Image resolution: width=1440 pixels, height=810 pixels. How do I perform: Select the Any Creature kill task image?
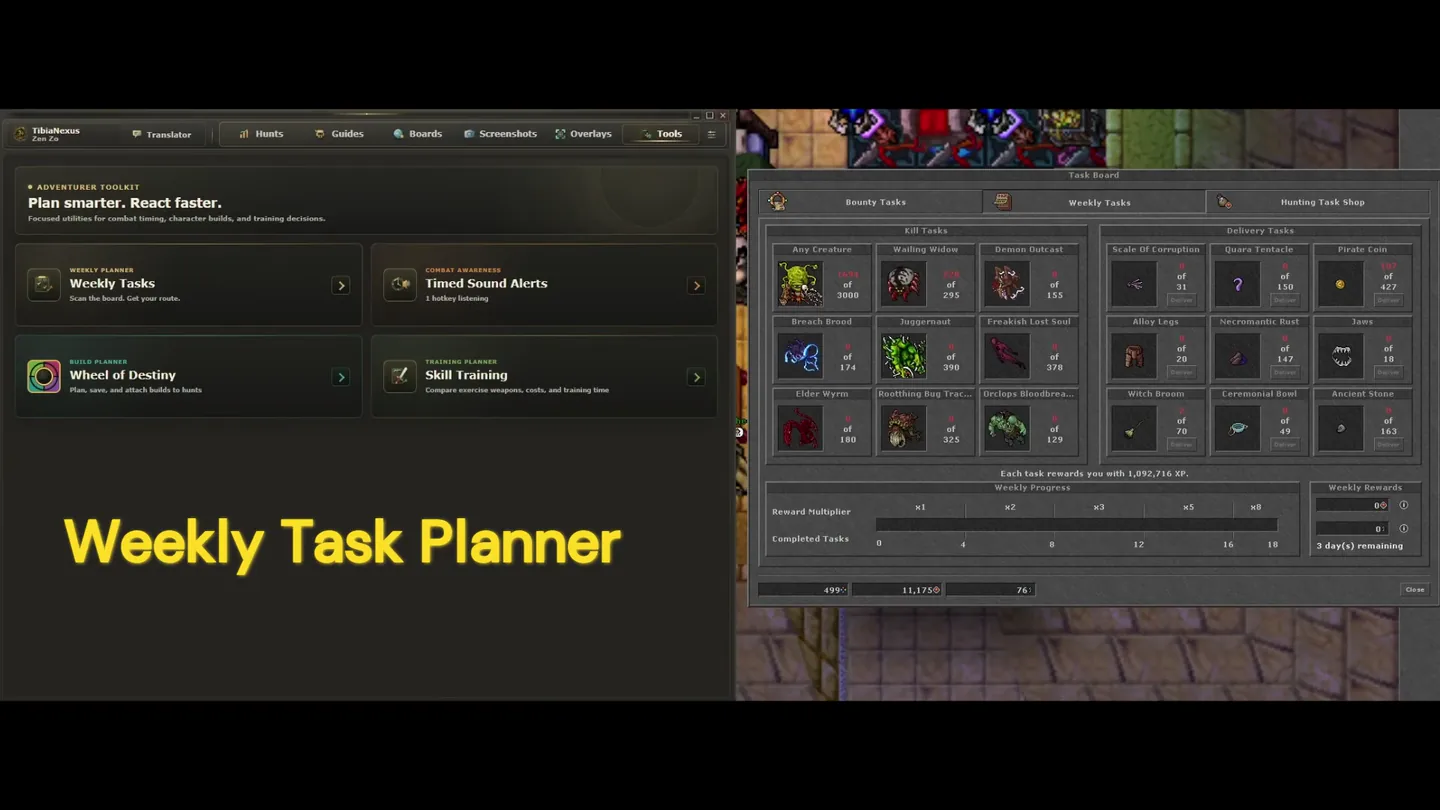(x=800, y=284)
